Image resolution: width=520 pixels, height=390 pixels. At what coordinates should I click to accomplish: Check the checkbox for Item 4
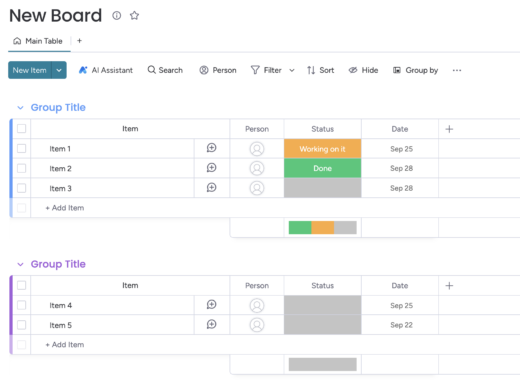coord(22,305)
